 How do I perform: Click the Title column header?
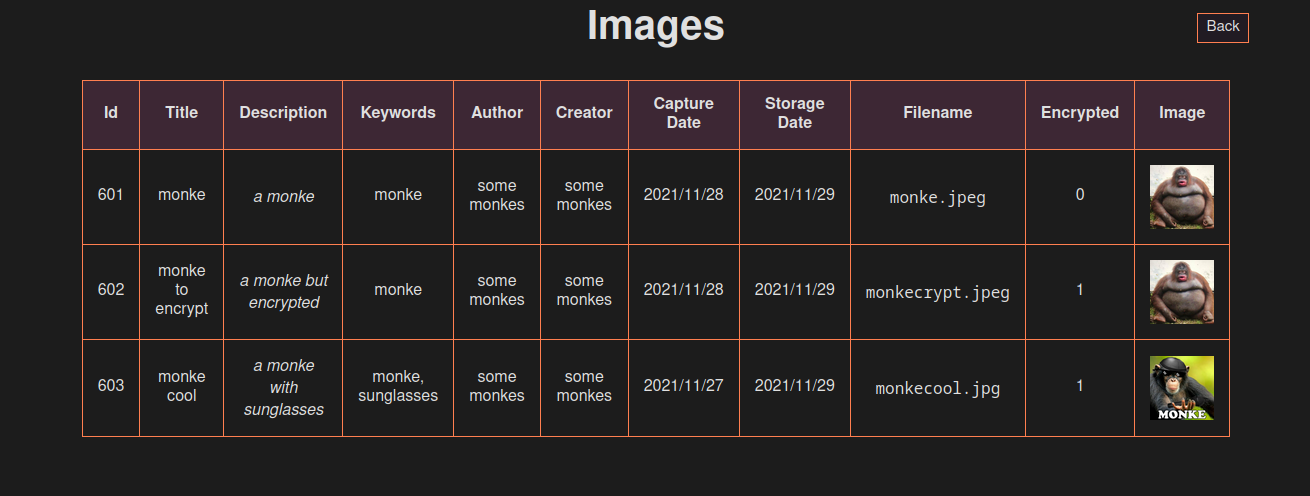[x=181, y=113]
